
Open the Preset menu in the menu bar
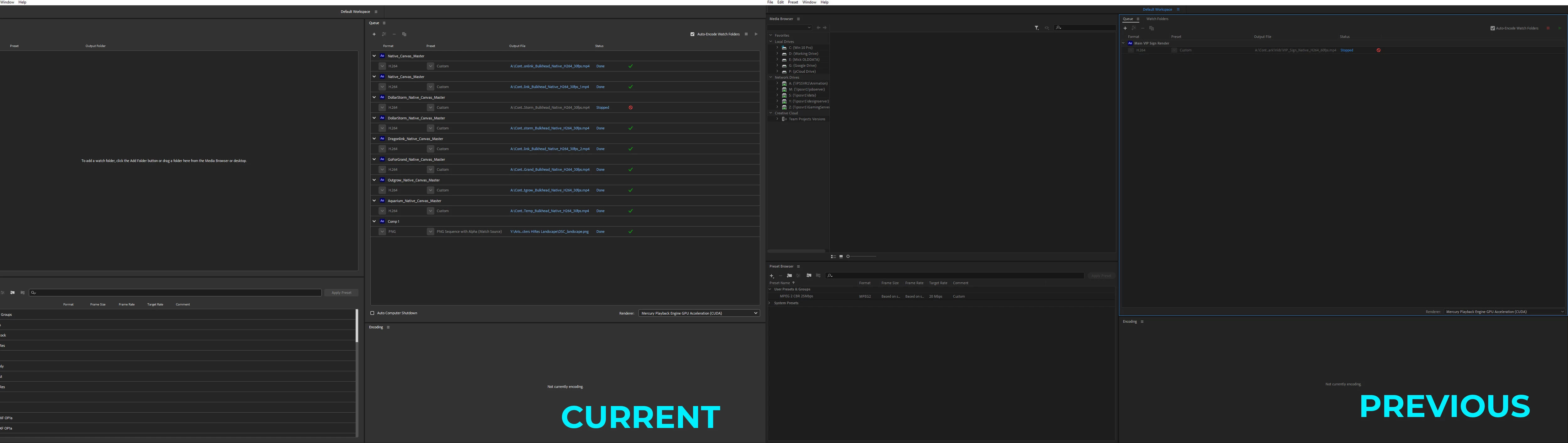click(x=792, y=3)
